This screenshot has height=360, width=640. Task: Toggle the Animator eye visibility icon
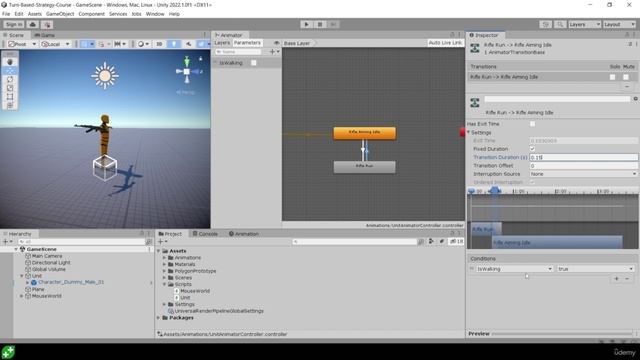click(x=276, y=43)
